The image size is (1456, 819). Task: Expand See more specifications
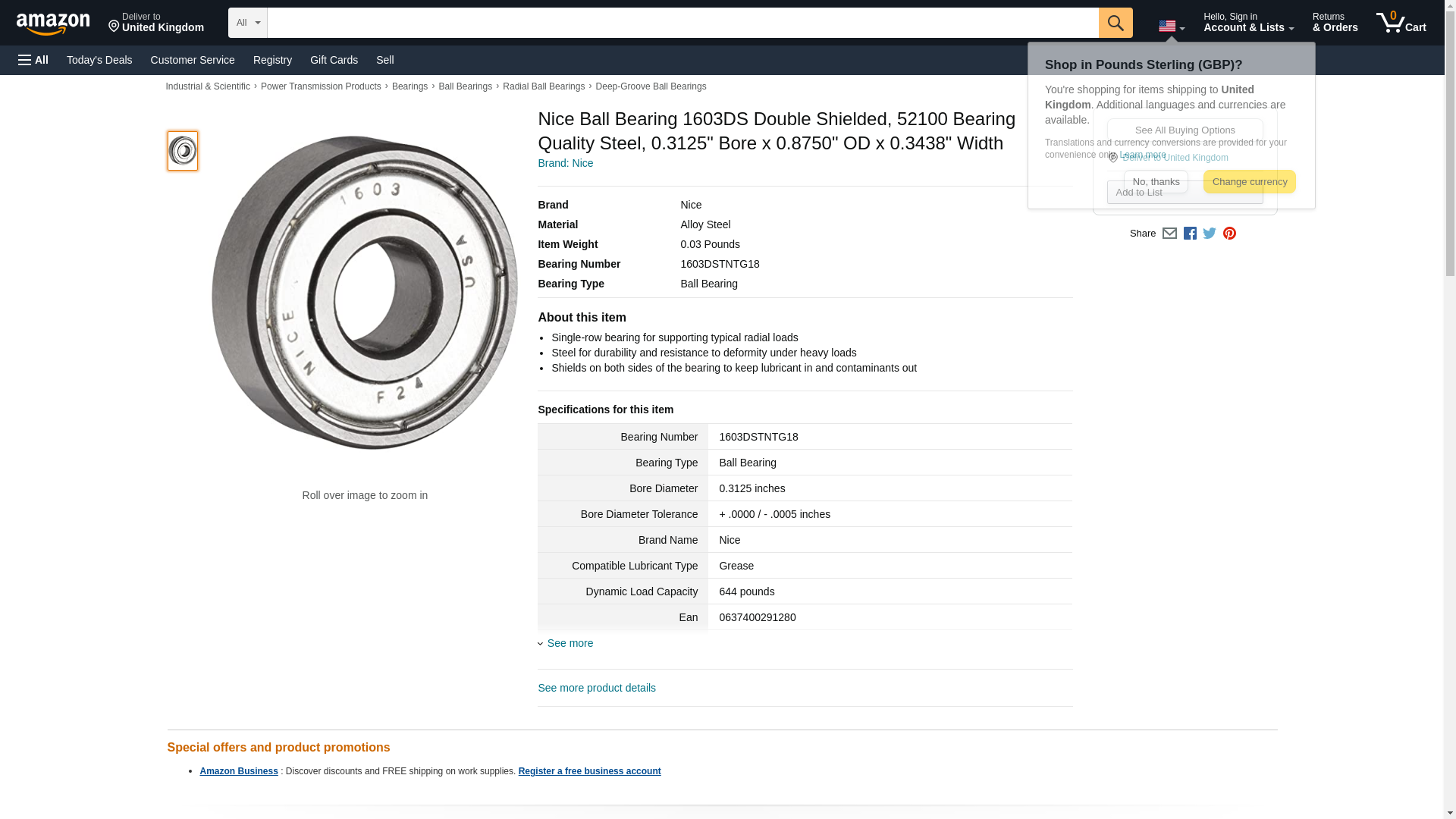[570, 643]
